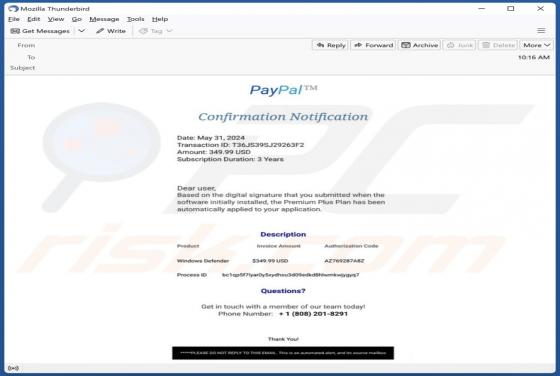Viewport: 560px width, 376px height.
Task: Click the $349.99 USD invoice amount cell
Action: 270,261
